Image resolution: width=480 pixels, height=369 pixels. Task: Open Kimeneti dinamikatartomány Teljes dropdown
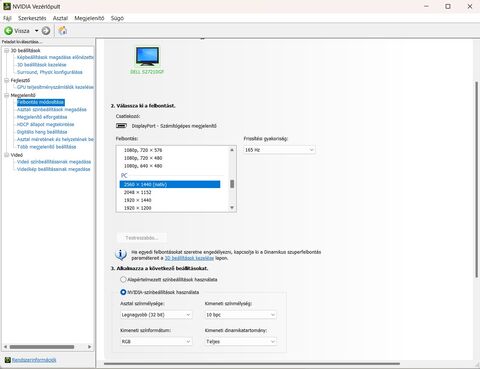click(x=241, y=342)
